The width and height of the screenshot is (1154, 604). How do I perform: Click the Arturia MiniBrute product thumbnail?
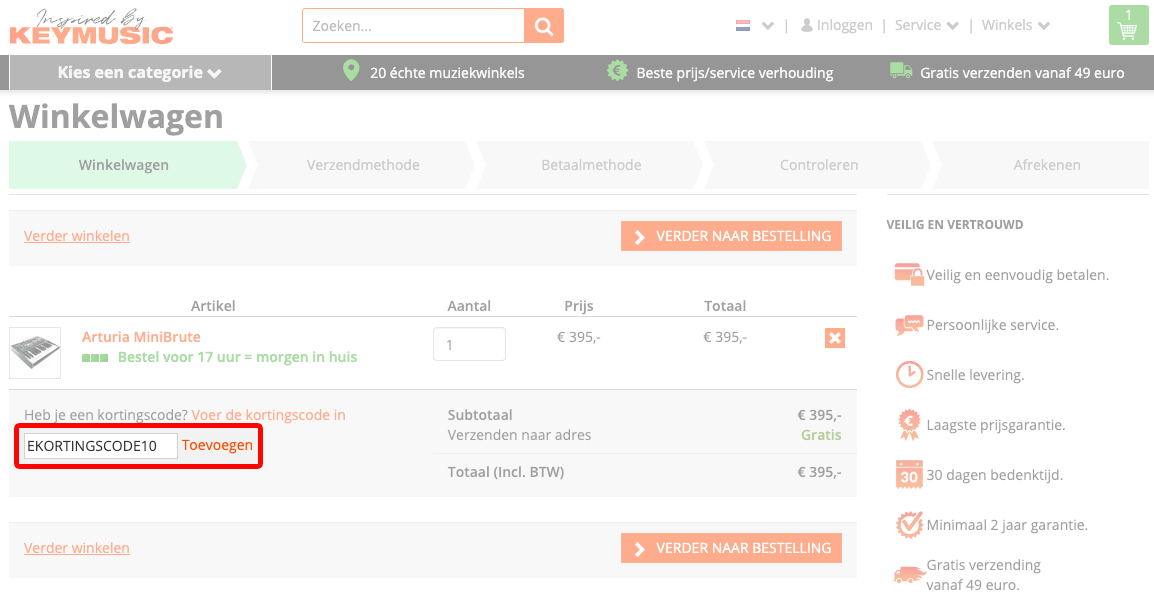click(x=35, y=353)
